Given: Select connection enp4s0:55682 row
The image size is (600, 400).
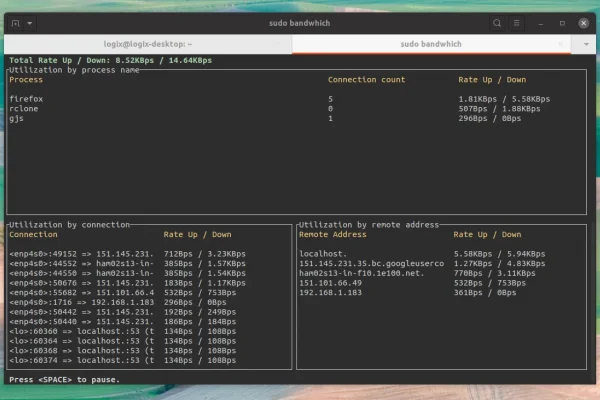Looking at the screenshot, I should pos(122,293).
